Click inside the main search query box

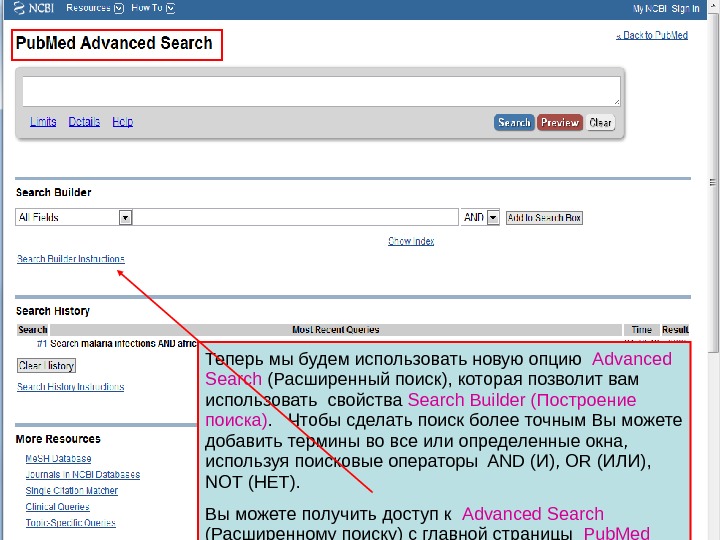[x=321, y=91]
